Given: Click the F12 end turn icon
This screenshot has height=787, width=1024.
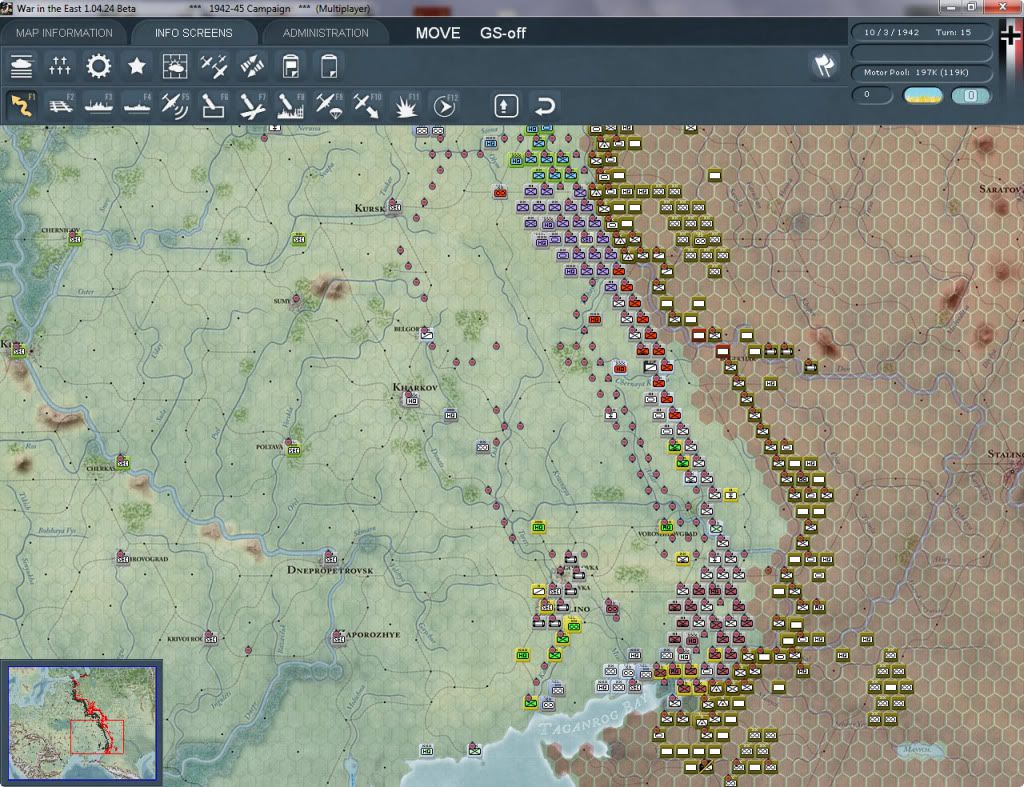Looking at the screenshot, I should point(445,105).
